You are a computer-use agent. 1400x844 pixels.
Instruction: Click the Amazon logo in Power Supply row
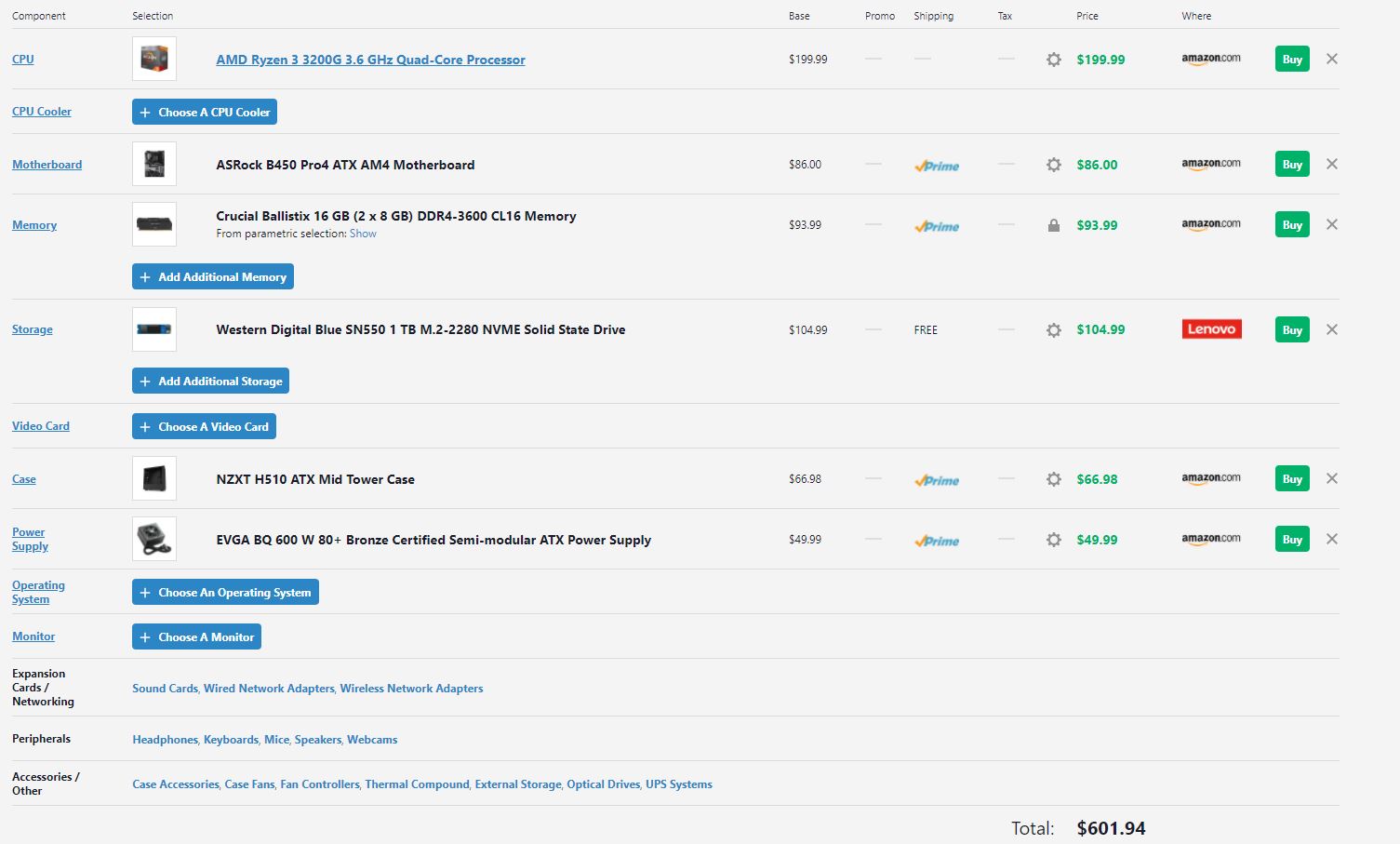[1211, 539]
